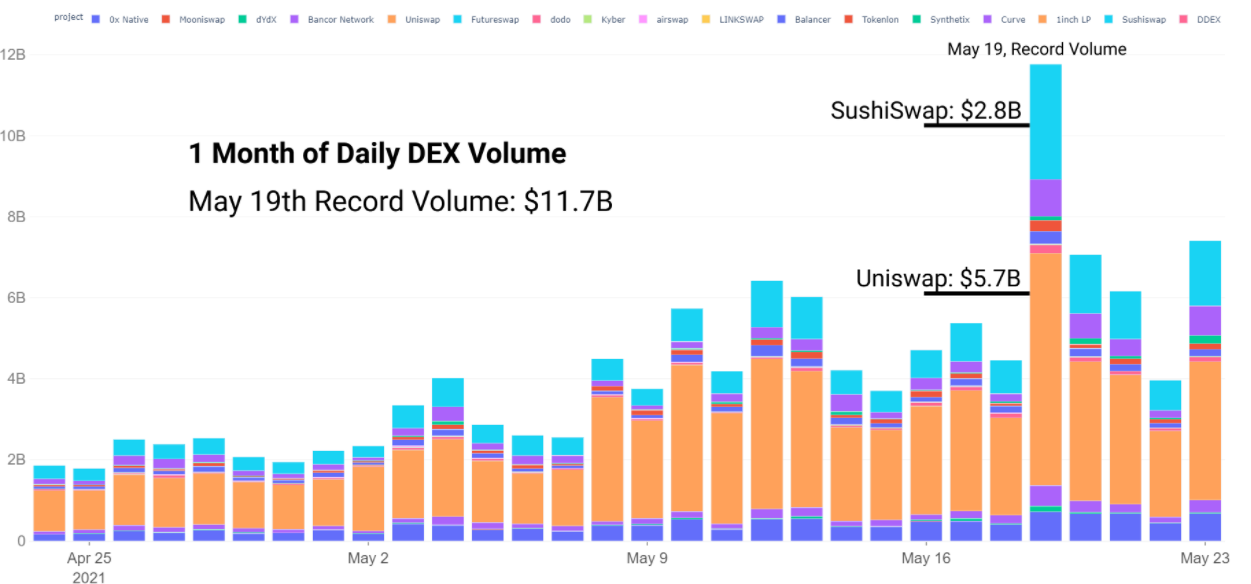Image resolution: width=1251 pixels, height=584 pixels.
Task: Click the 'Apr 25' x-axis label
Action: point(89,558)
